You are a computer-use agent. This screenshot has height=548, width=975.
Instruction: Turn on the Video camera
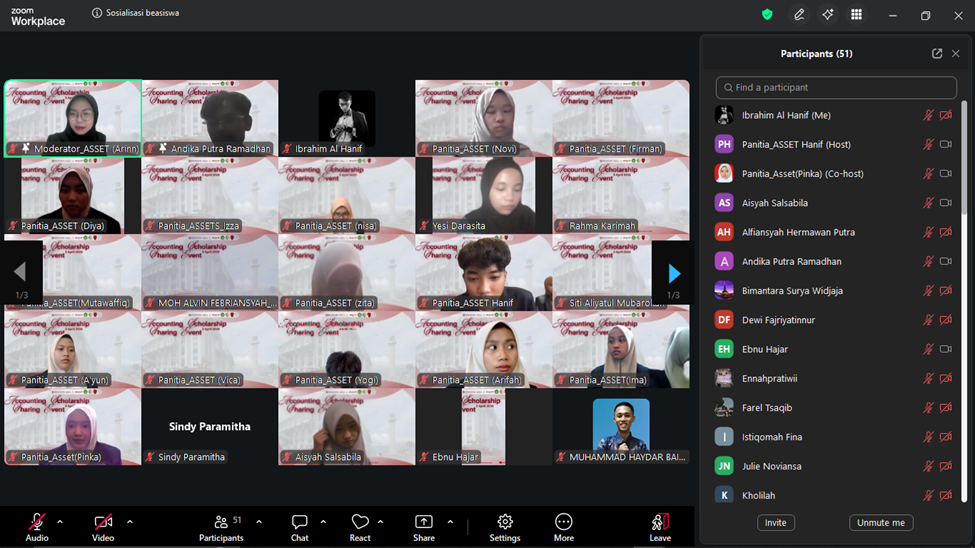tap(103, 527)
